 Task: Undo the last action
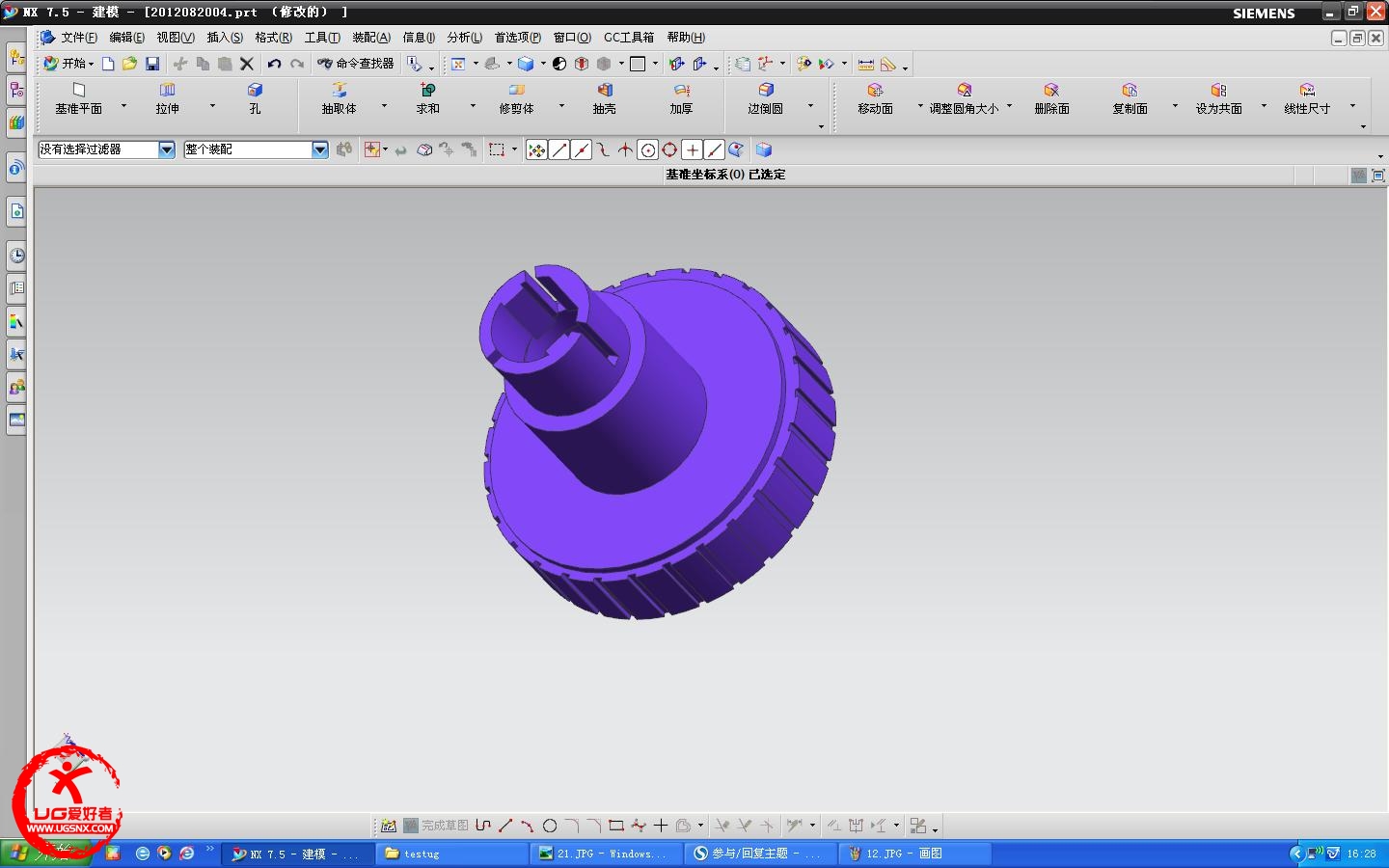pyautogui.click(x=274, y=64)
